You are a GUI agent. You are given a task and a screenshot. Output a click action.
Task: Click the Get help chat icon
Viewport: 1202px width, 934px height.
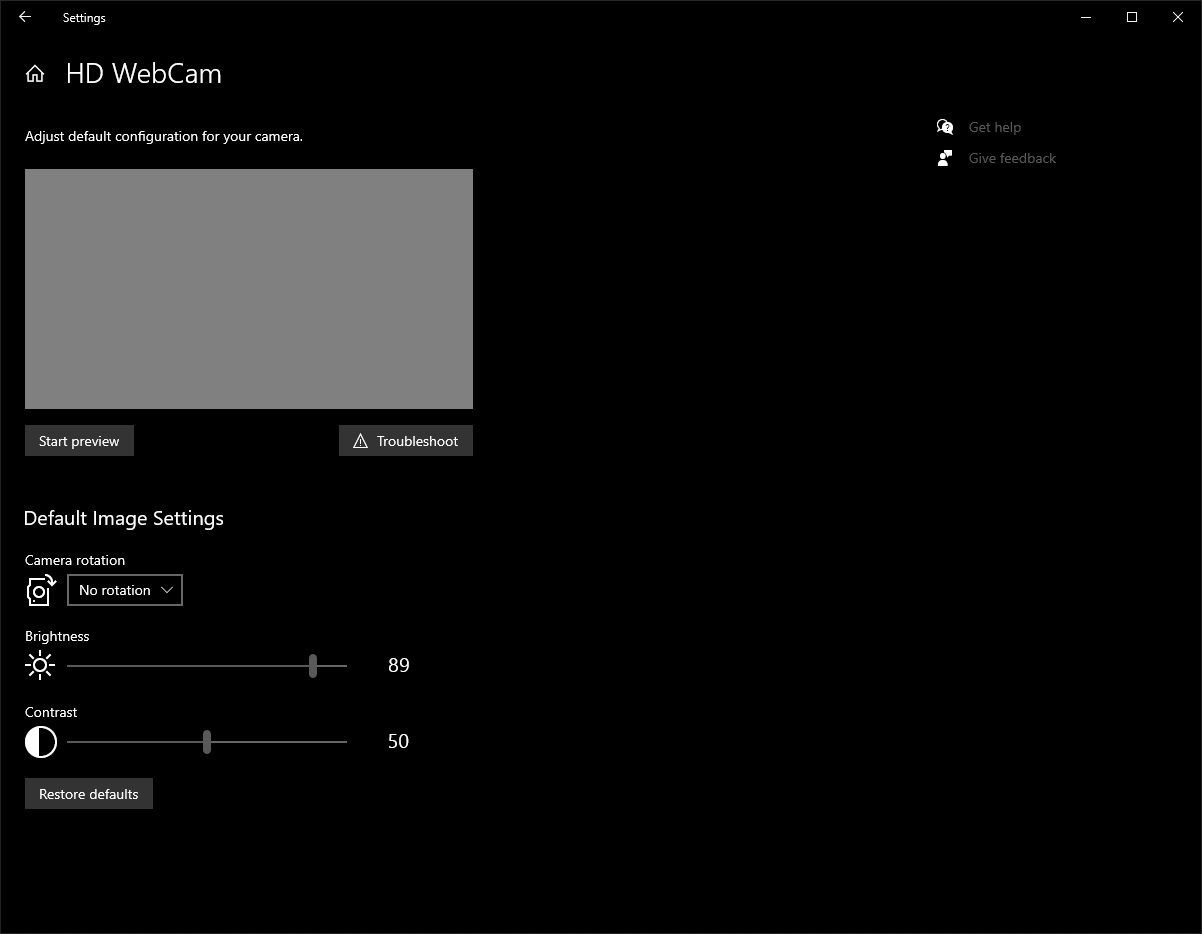coord(944,126)
